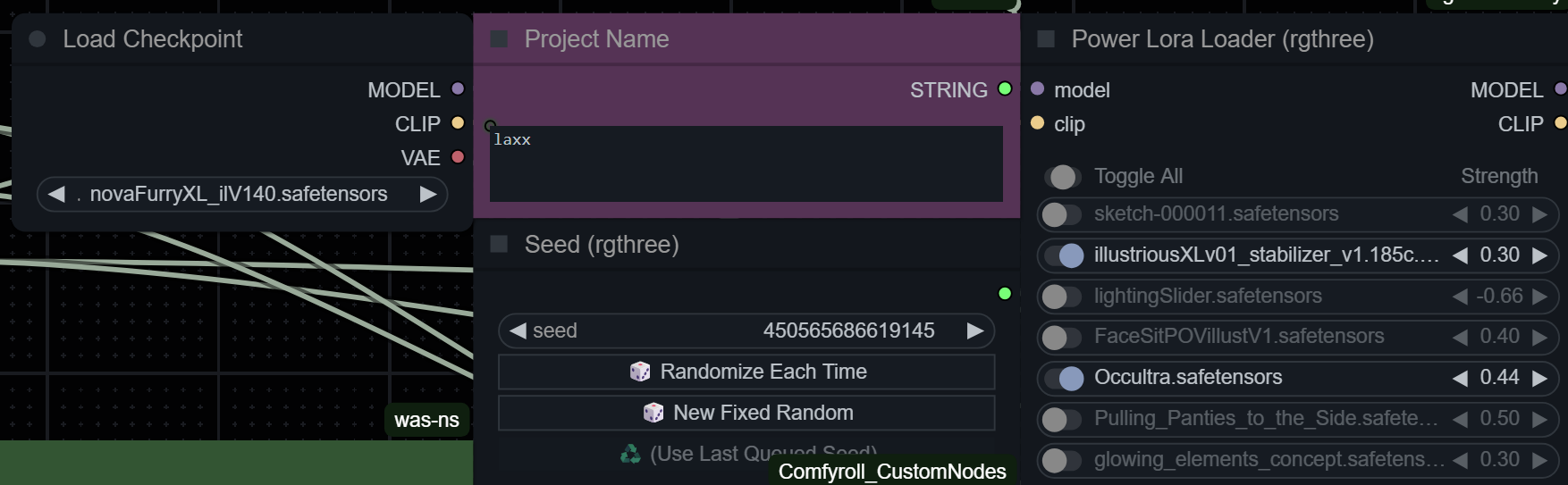Increase Occultra strength with right arrow
Image resolution: width=1568 pixels, height=485 pixels.
click(1539, 378)
